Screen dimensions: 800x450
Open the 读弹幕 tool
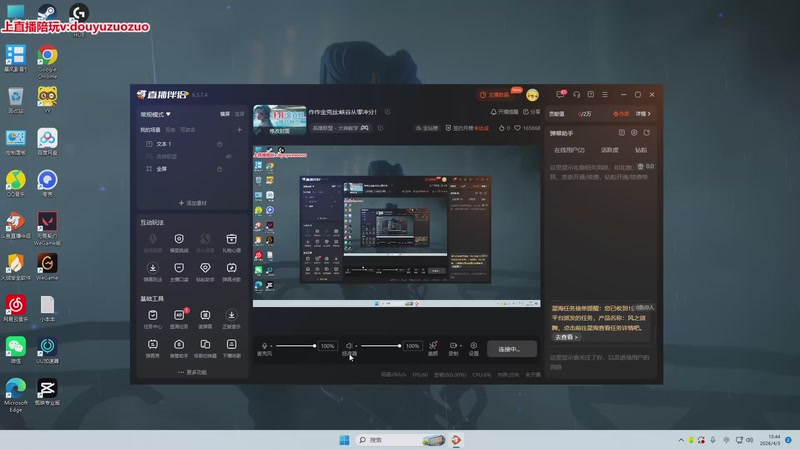[205, 315]
